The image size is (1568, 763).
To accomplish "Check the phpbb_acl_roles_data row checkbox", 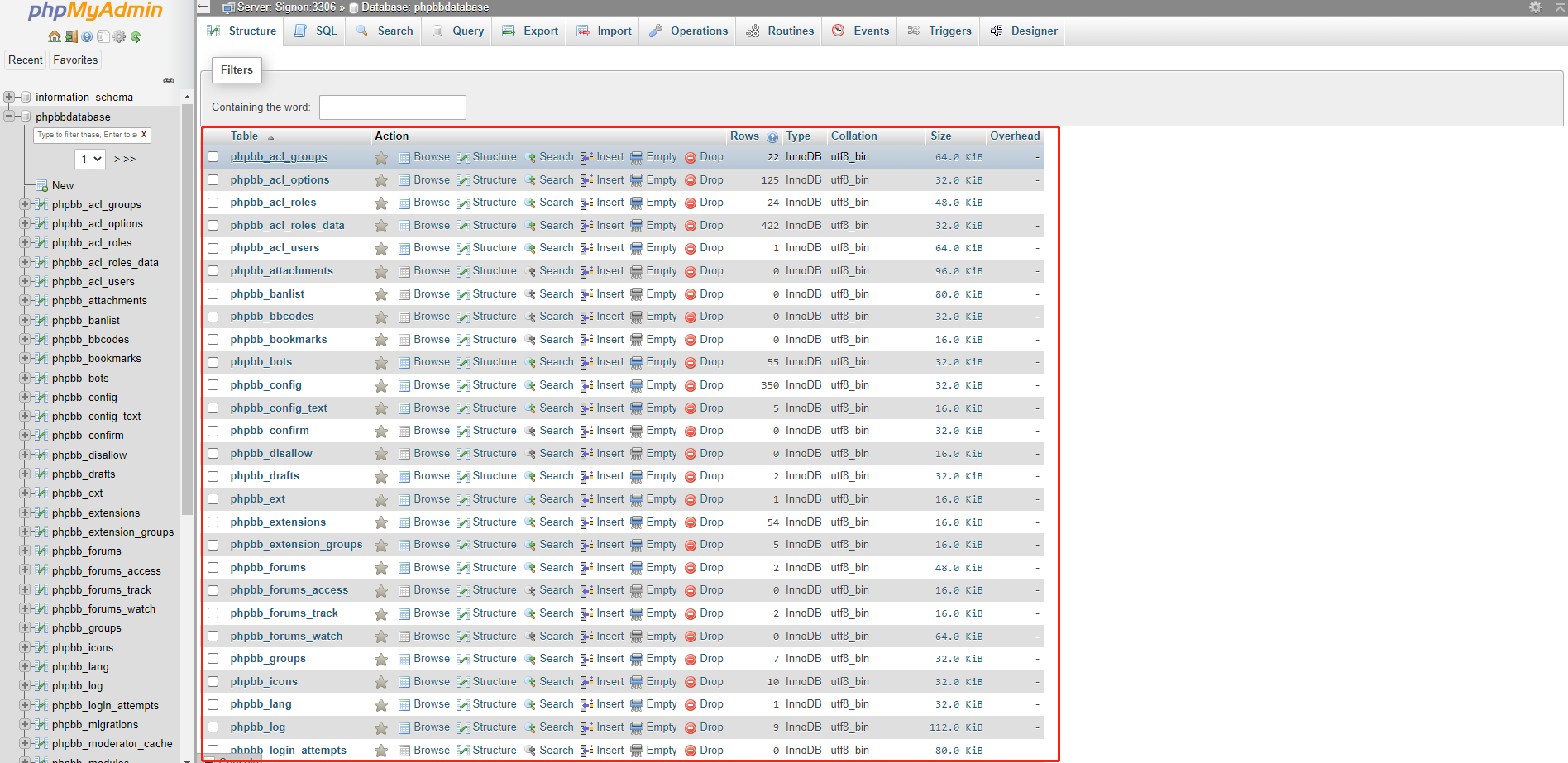I will click(x=213, y=226).
